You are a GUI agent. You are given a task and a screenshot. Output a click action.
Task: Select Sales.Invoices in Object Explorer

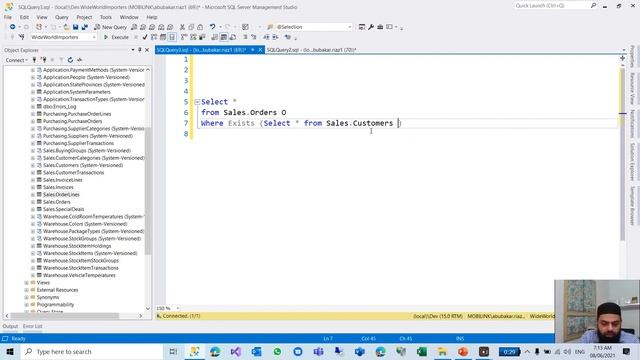pos(58,187)
